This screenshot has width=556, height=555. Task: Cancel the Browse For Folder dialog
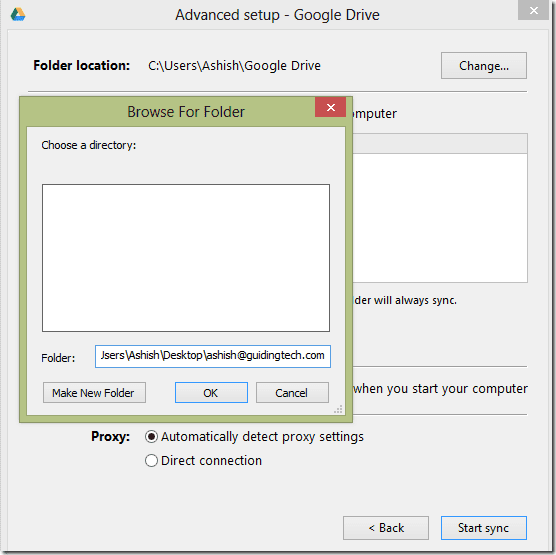(x=292, y=393)
